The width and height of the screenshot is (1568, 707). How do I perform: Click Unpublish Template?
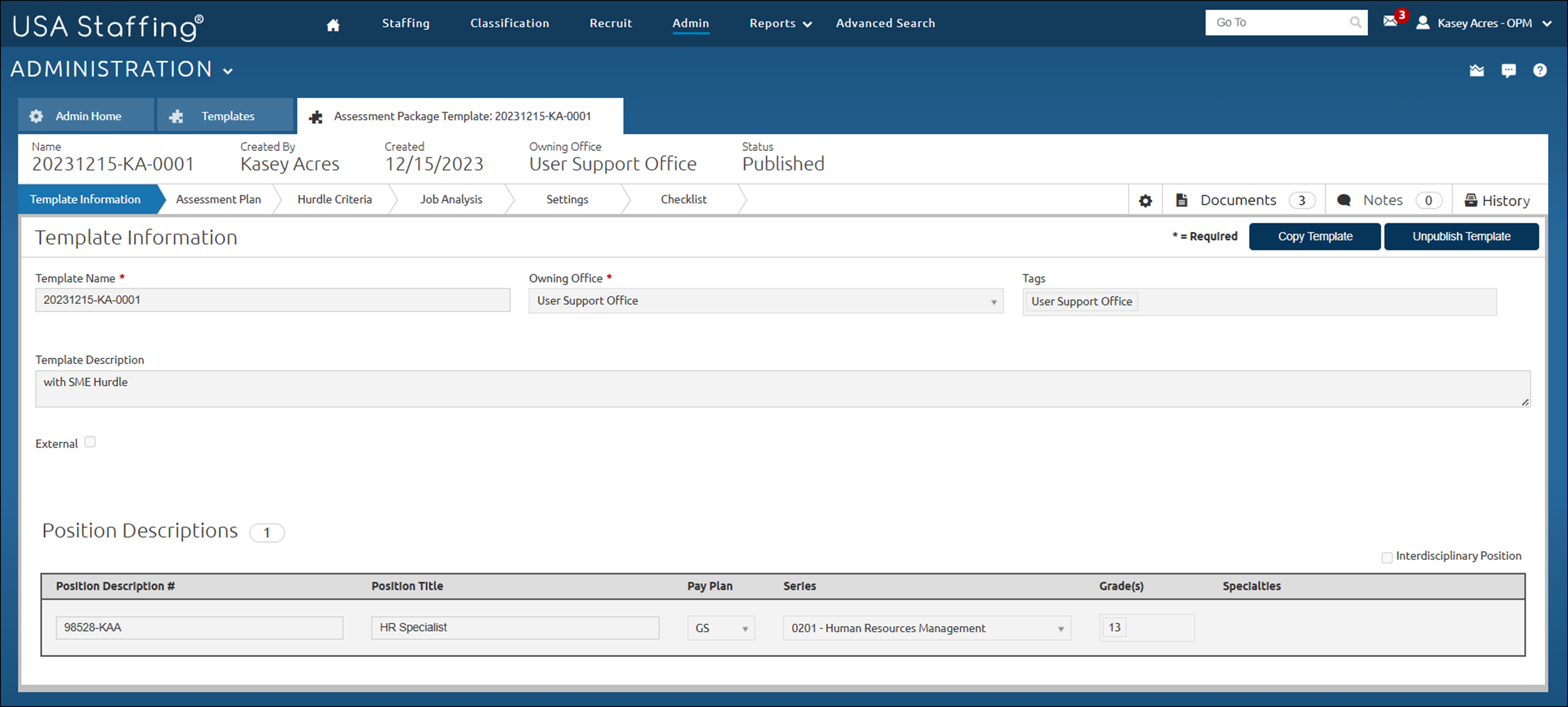[x=1461, y=236]
